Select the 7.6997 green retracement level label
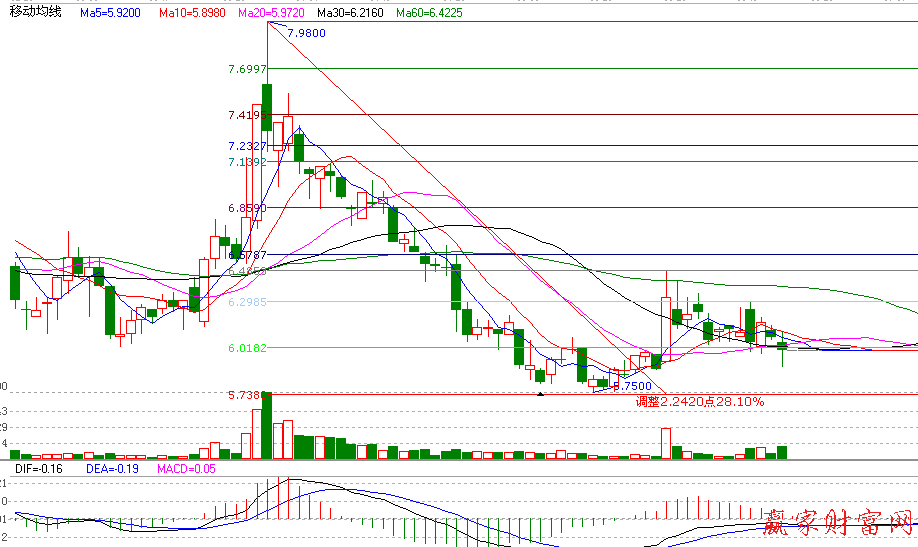 tap(247, 69)
